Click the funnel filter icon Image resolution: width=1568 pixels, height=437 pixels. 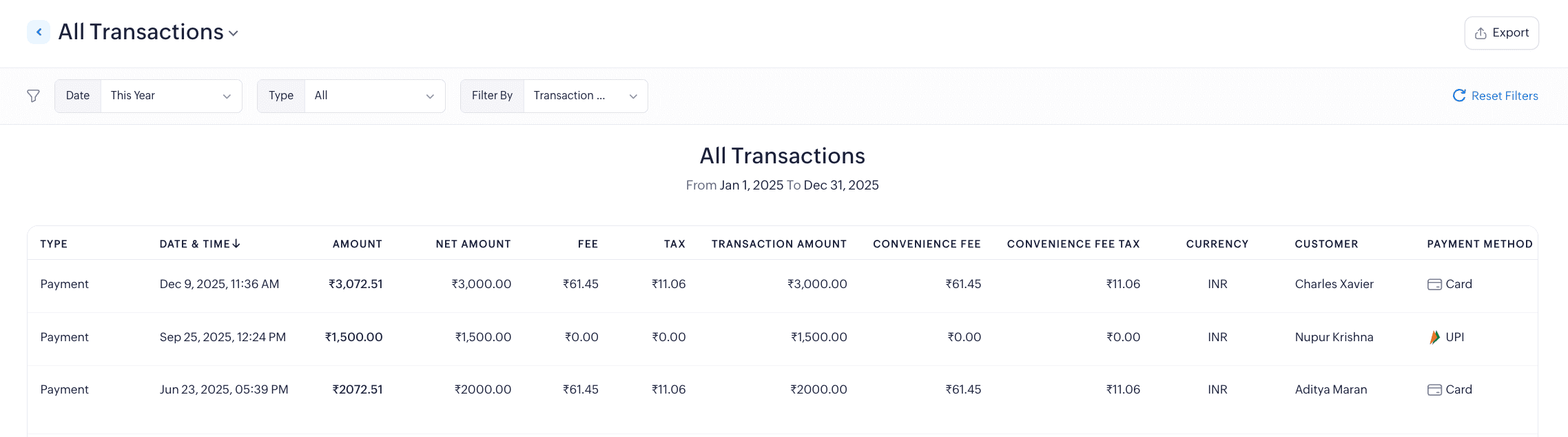pos(33,96)
